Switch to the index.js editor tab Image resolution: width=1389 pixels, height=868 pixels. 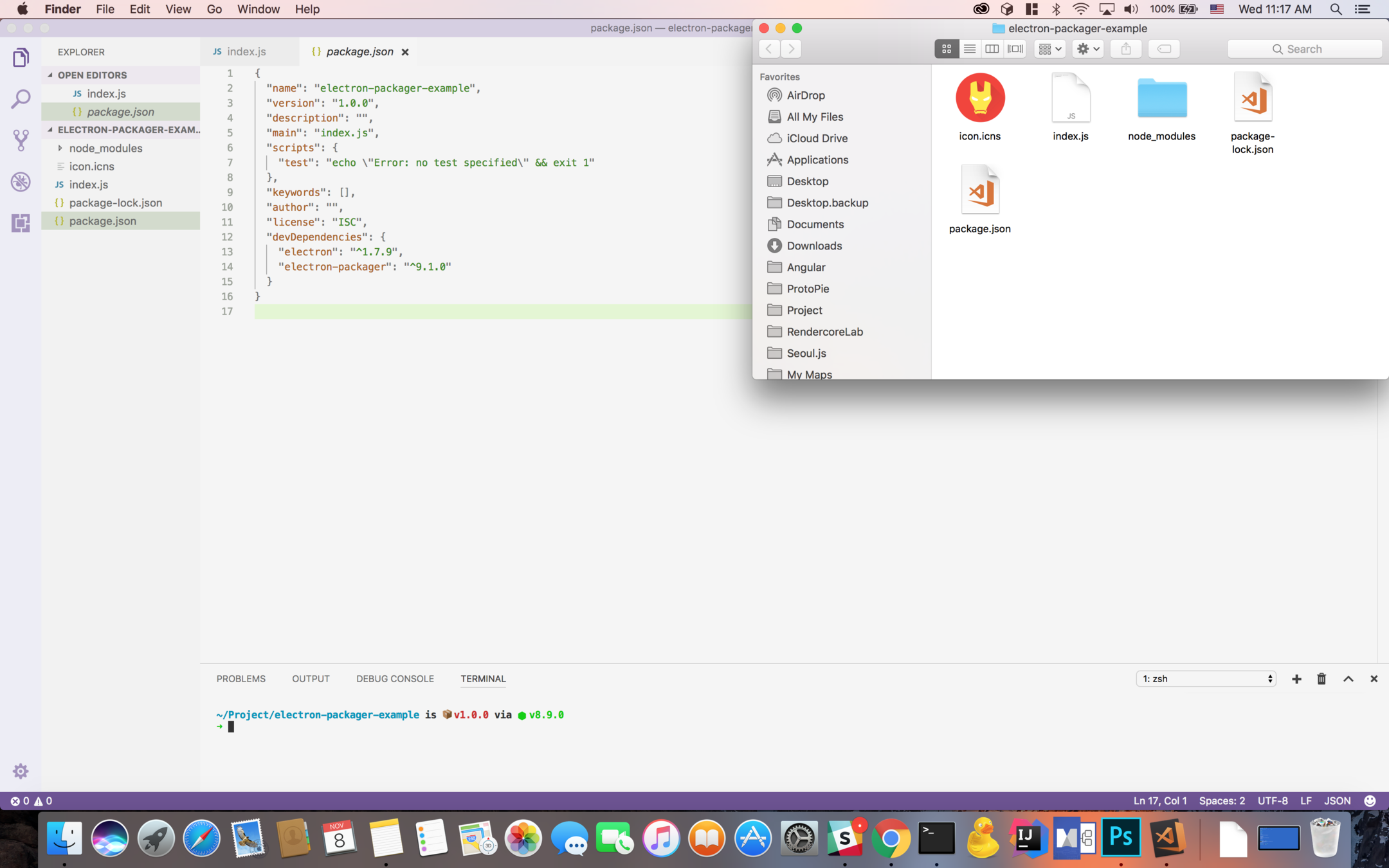pos(246,51)
